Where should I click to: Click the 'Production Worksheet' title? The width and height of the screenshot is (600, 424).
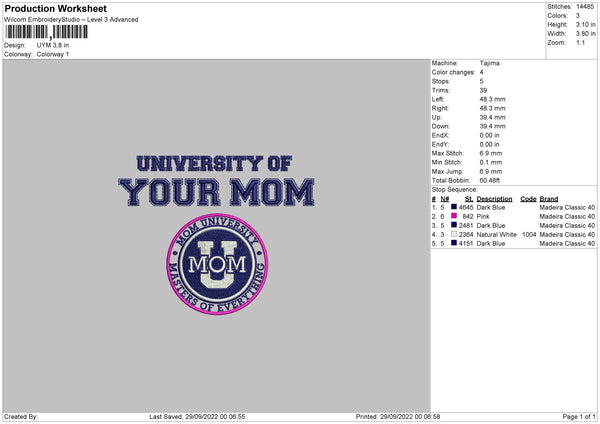tap(55, 8)
